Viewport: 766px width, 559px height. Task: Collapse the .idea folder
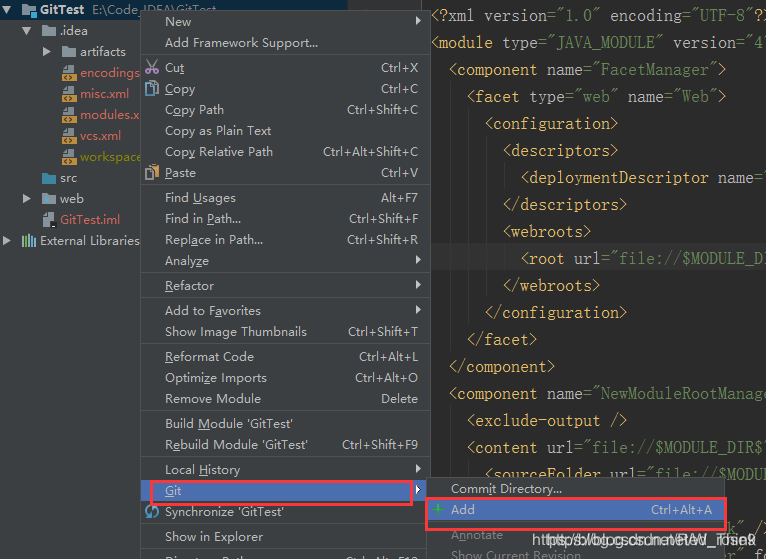coord(27,31)
